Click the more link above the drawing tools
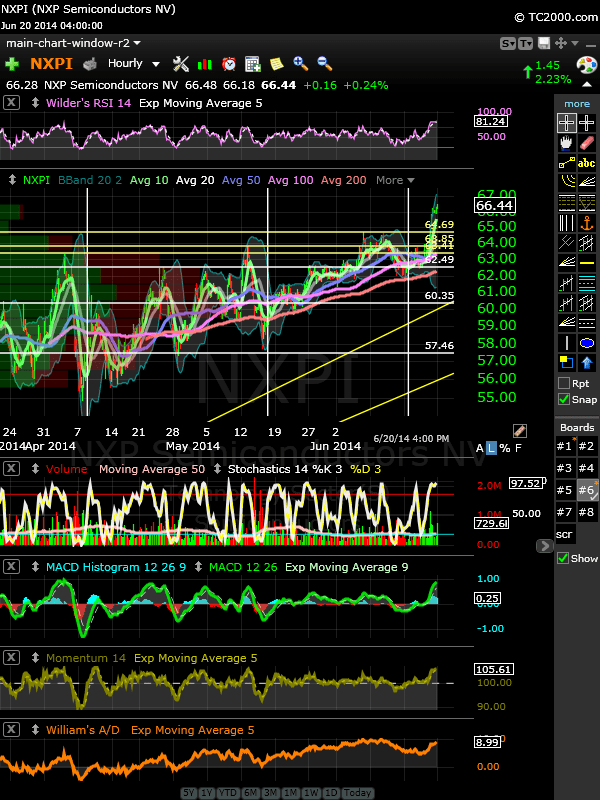The image size is (600, 800). [x=577, y=104]
